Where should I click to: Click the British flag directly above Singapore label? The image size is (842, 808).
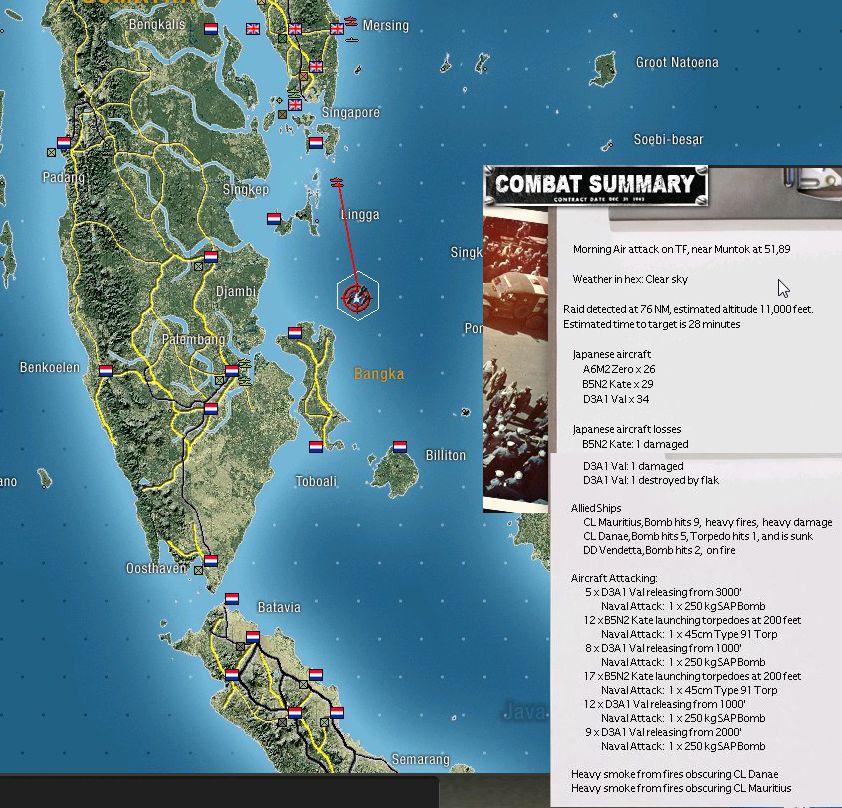coord(295,105)
